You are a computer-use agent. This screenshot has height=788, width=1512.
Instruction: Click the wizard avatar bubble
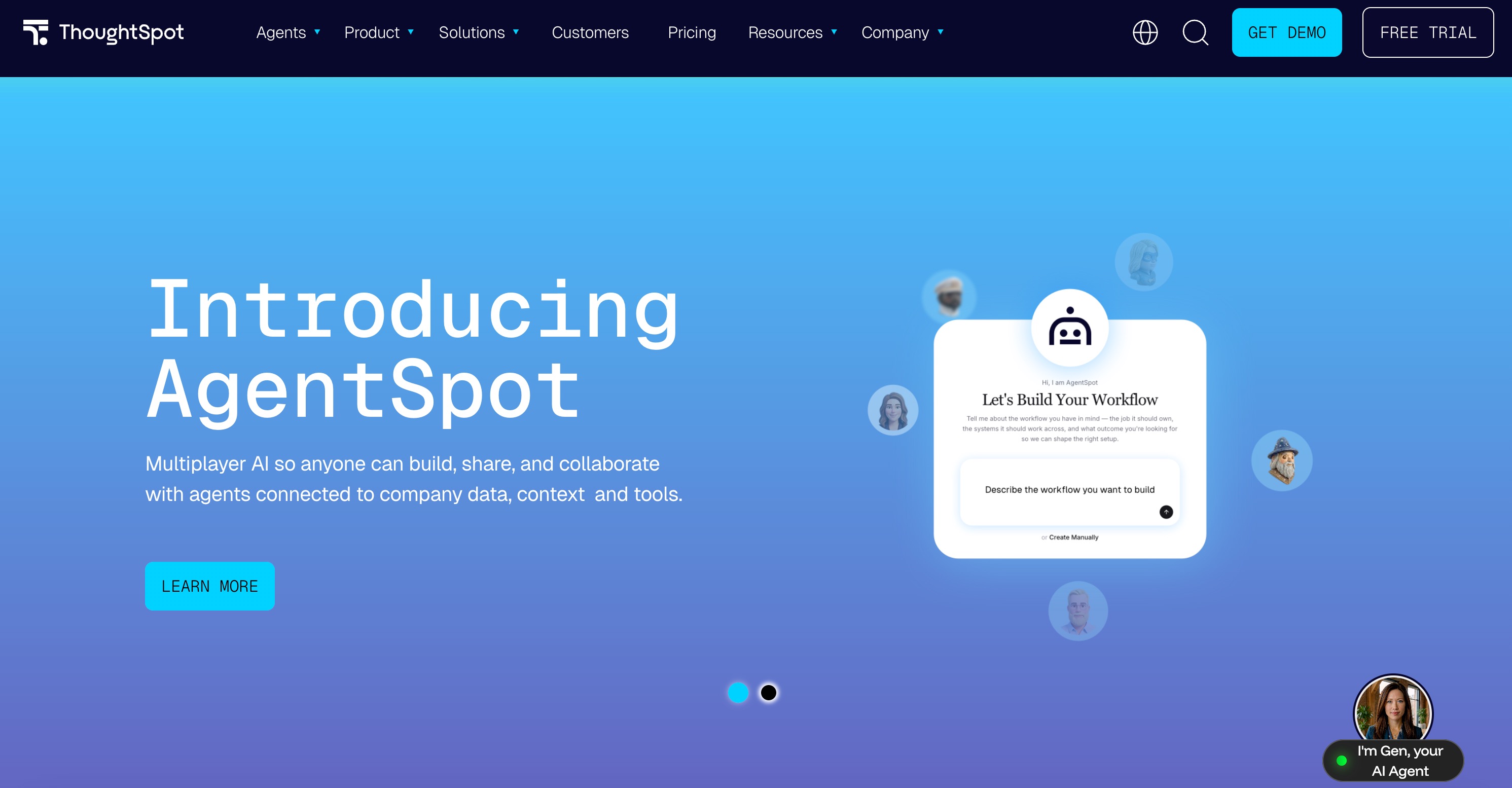pos(1282,460)
